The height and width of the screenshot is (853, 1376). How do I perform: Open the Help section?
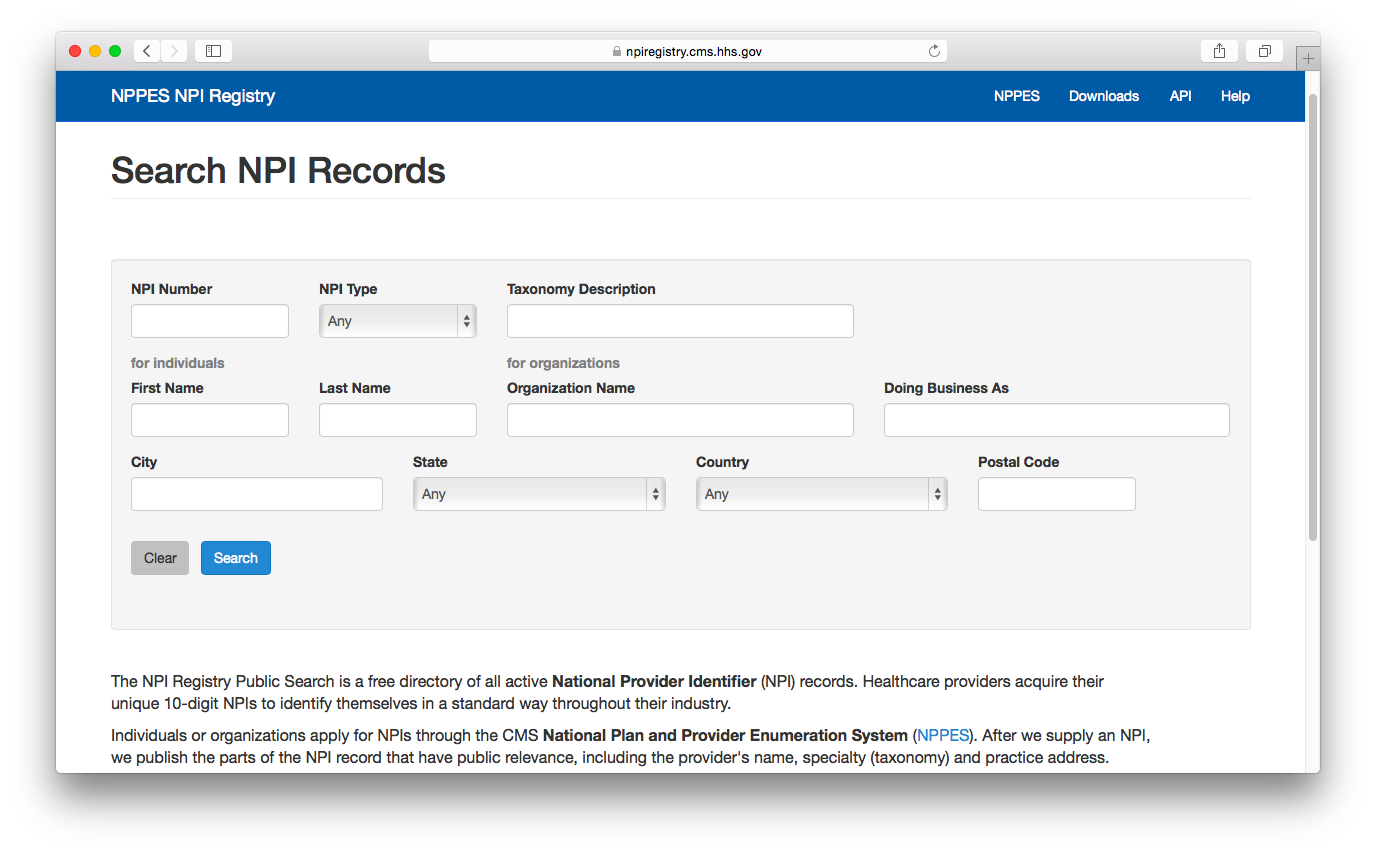(x=1235, y=96)
